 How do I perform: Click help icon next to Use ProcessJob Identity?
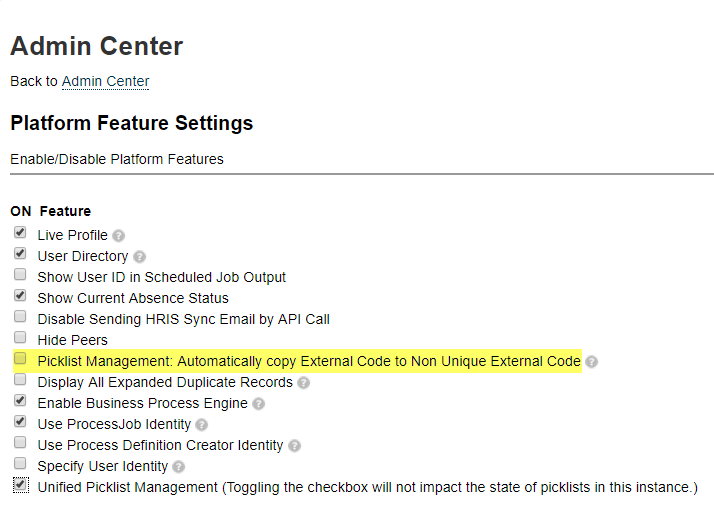click(x=202, y=425)
